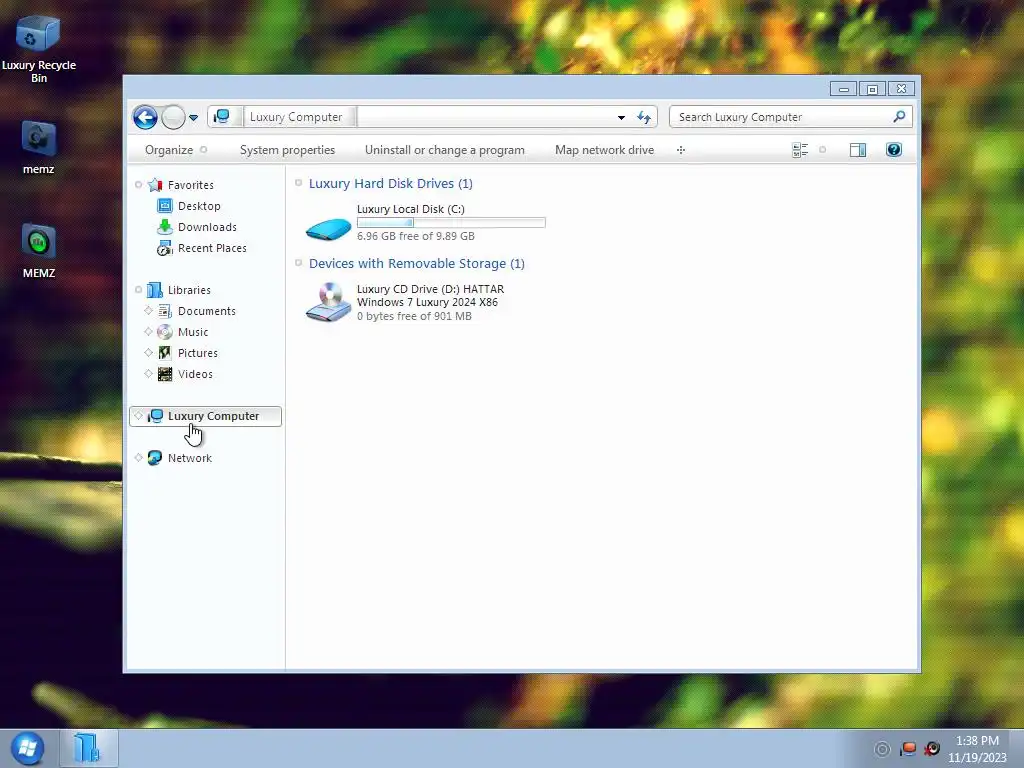Open the Pictures library

(x=197, y=353)
